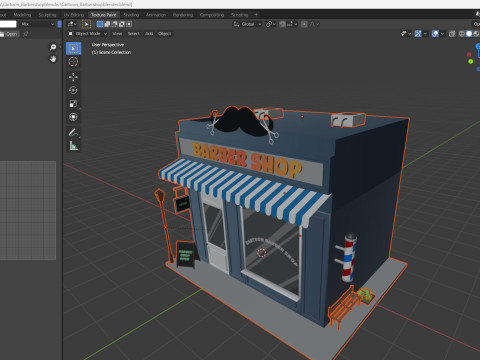Expand overlays options dropdown arrow
Screen dimensions: 480x360
442,34
